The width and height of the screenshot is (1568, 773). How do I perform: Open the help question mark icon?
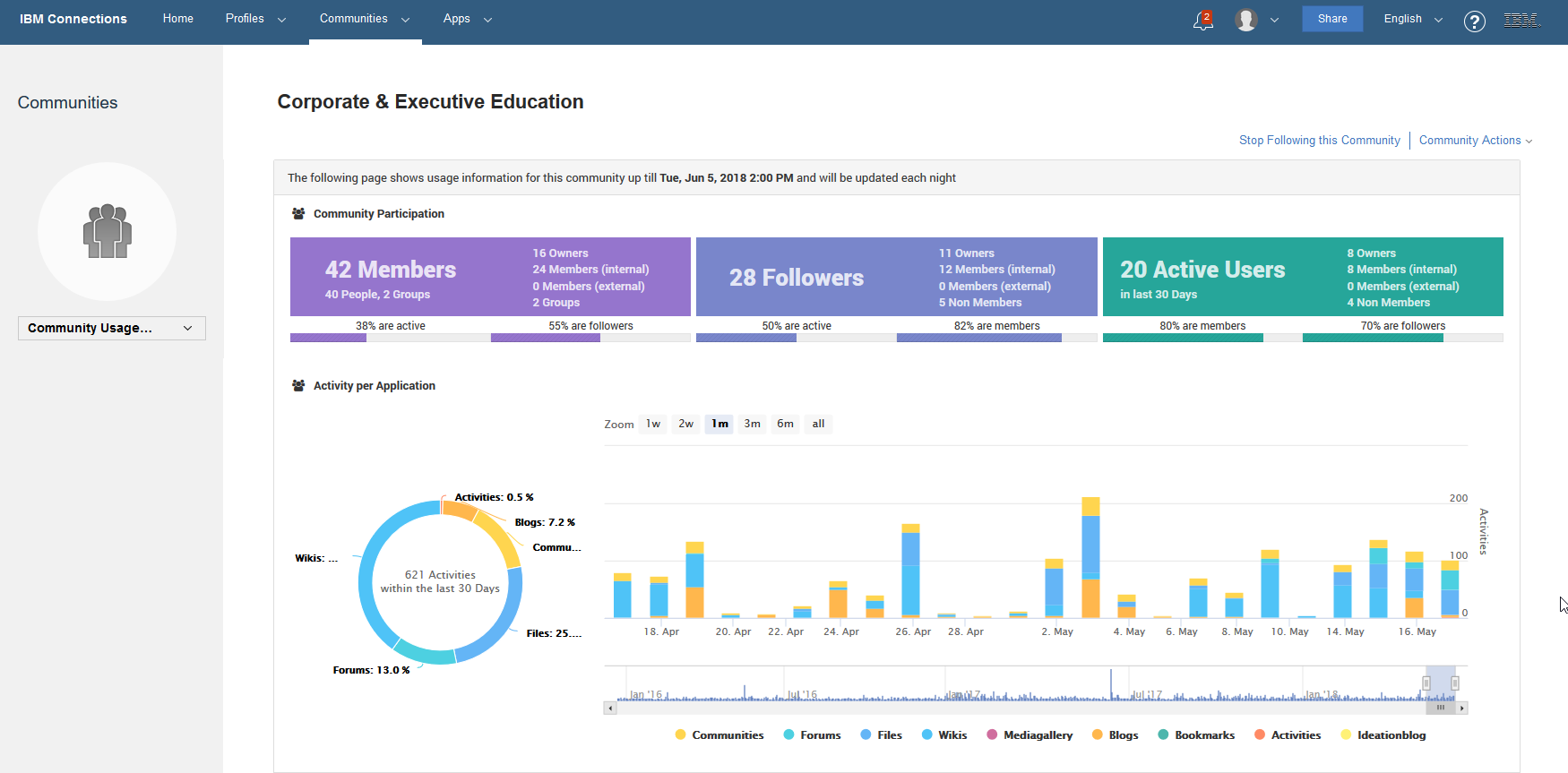coord(1474,21)
